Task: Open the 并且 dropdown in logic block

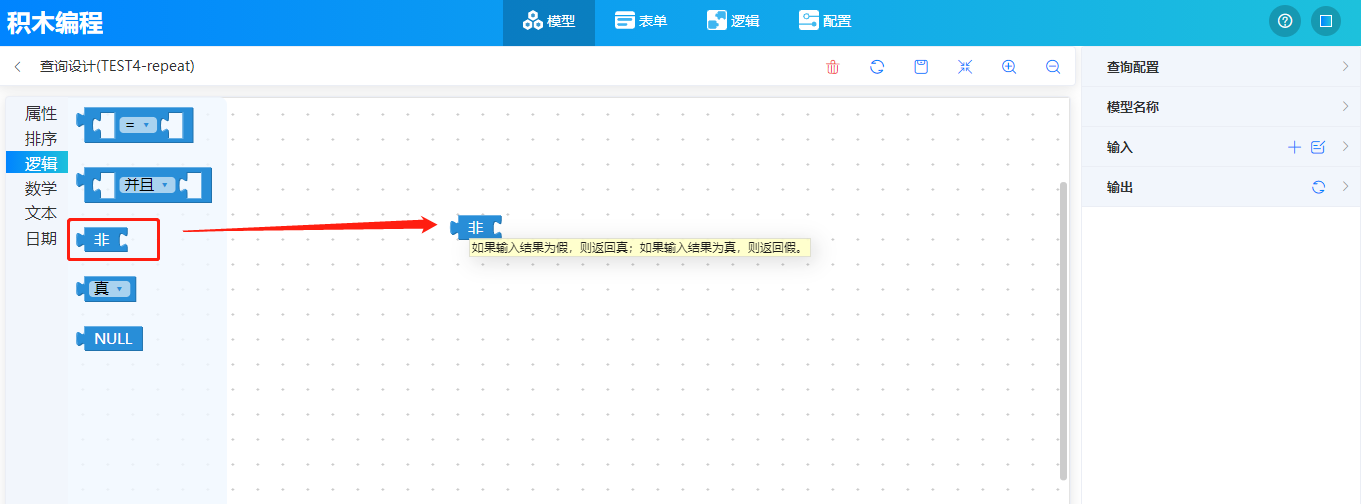Action: point(148,184)
